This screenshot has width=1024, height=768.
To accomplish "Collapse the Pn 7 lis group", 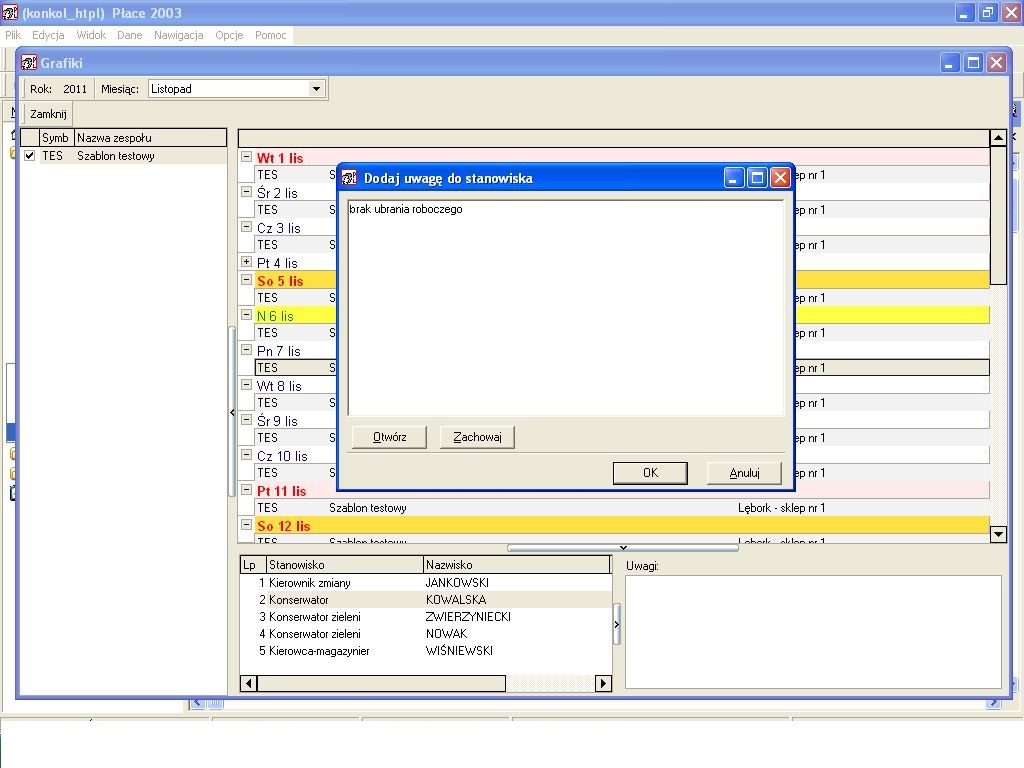I will click(x=246, y=350).
